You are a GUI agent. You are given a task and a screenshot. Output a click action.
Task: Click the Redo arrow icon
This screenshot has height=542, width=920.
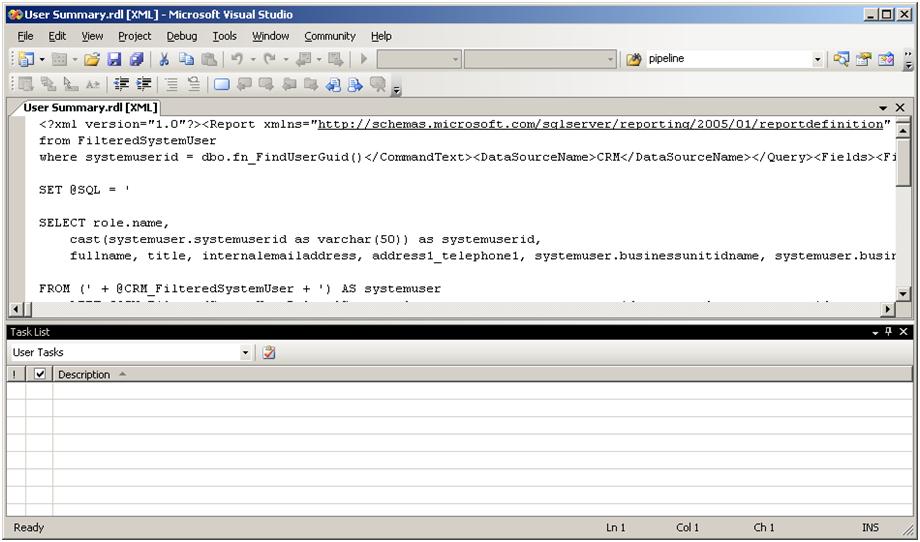pos(270,59)
